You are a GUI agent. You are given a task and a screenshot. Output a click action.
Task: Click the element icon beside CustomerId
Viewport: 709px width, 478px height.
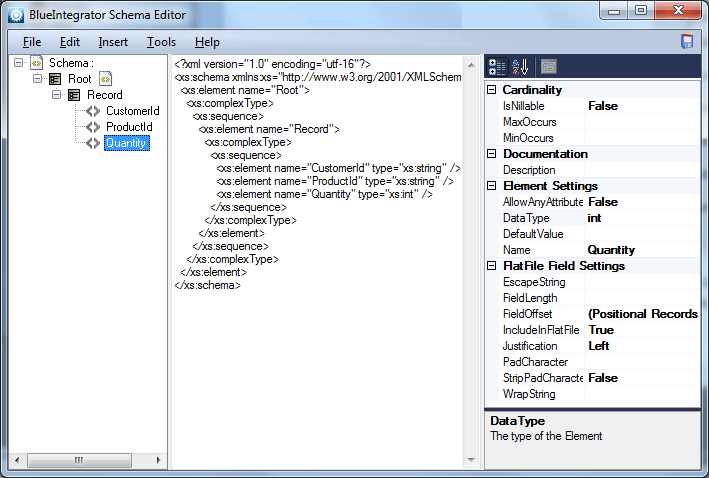coord(93,111)
